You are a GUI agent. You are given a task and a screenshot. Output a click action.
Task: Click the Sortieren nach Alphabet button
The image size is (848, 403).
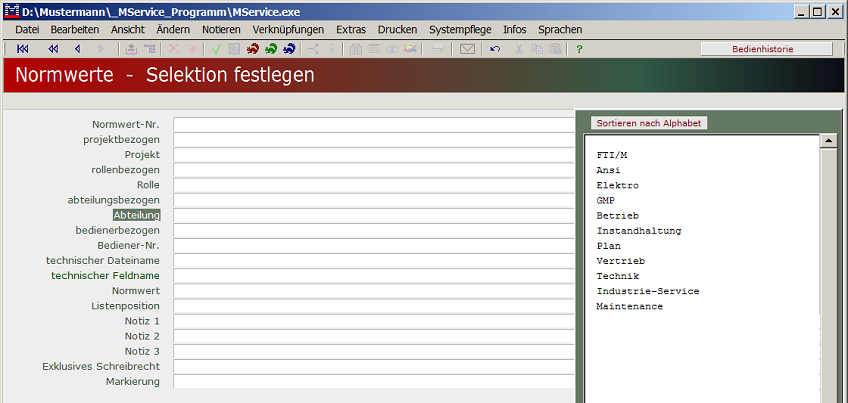(648, 123)
